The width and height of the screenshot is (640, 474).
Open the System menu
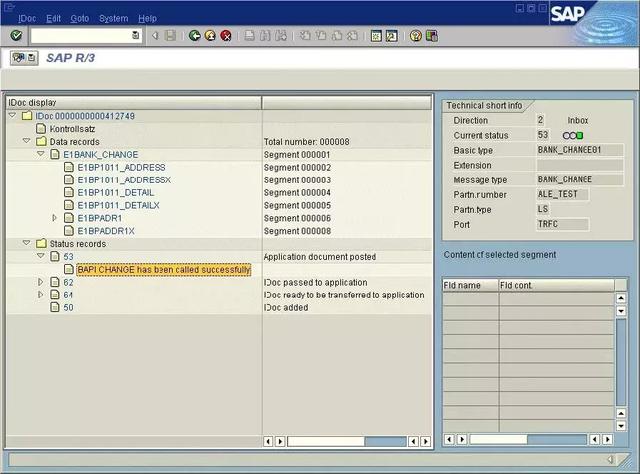click(113, 18)
